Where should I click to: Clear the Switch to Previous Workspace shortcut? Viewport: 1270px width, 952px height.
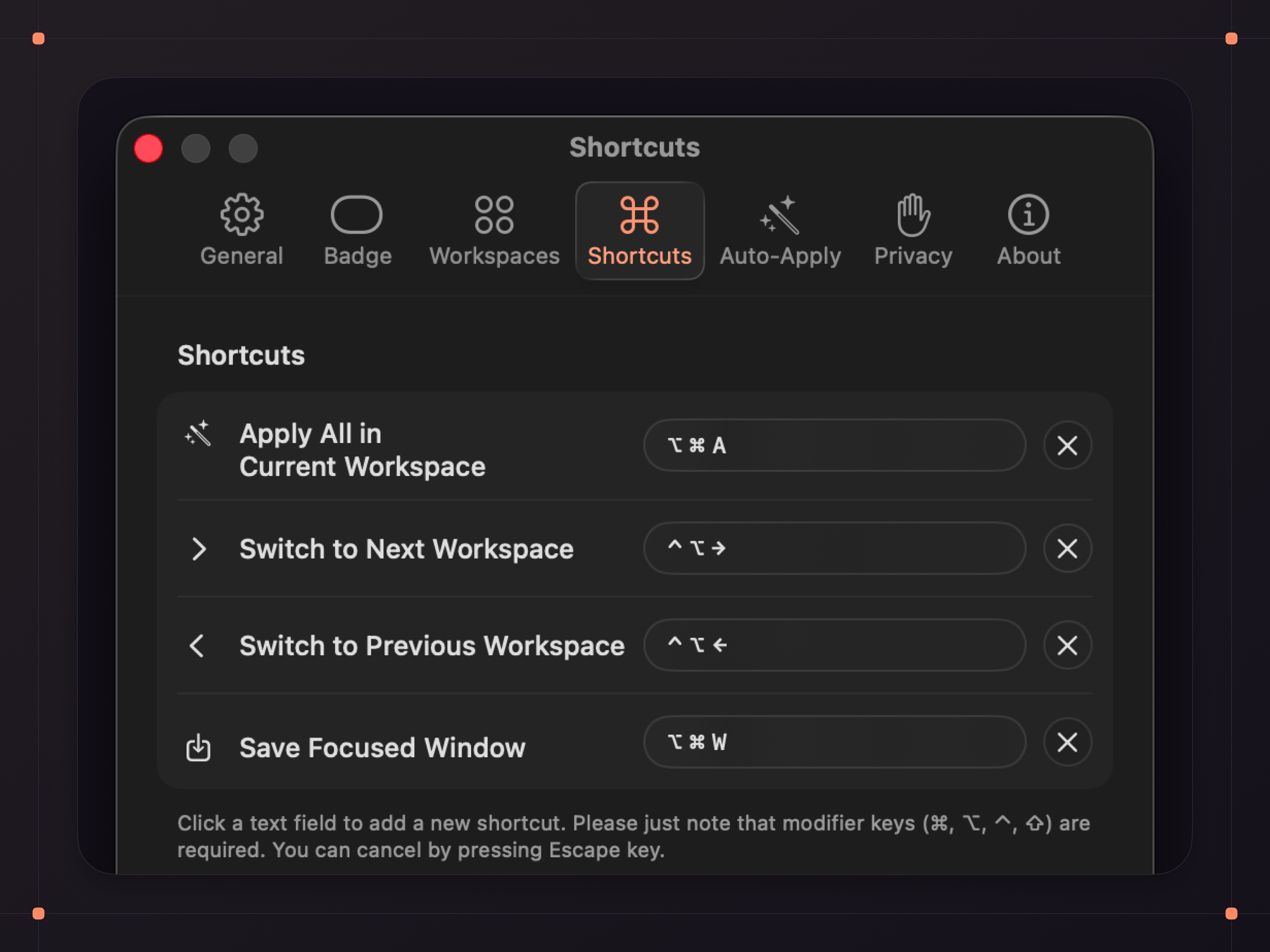[x=1067, y=645]
